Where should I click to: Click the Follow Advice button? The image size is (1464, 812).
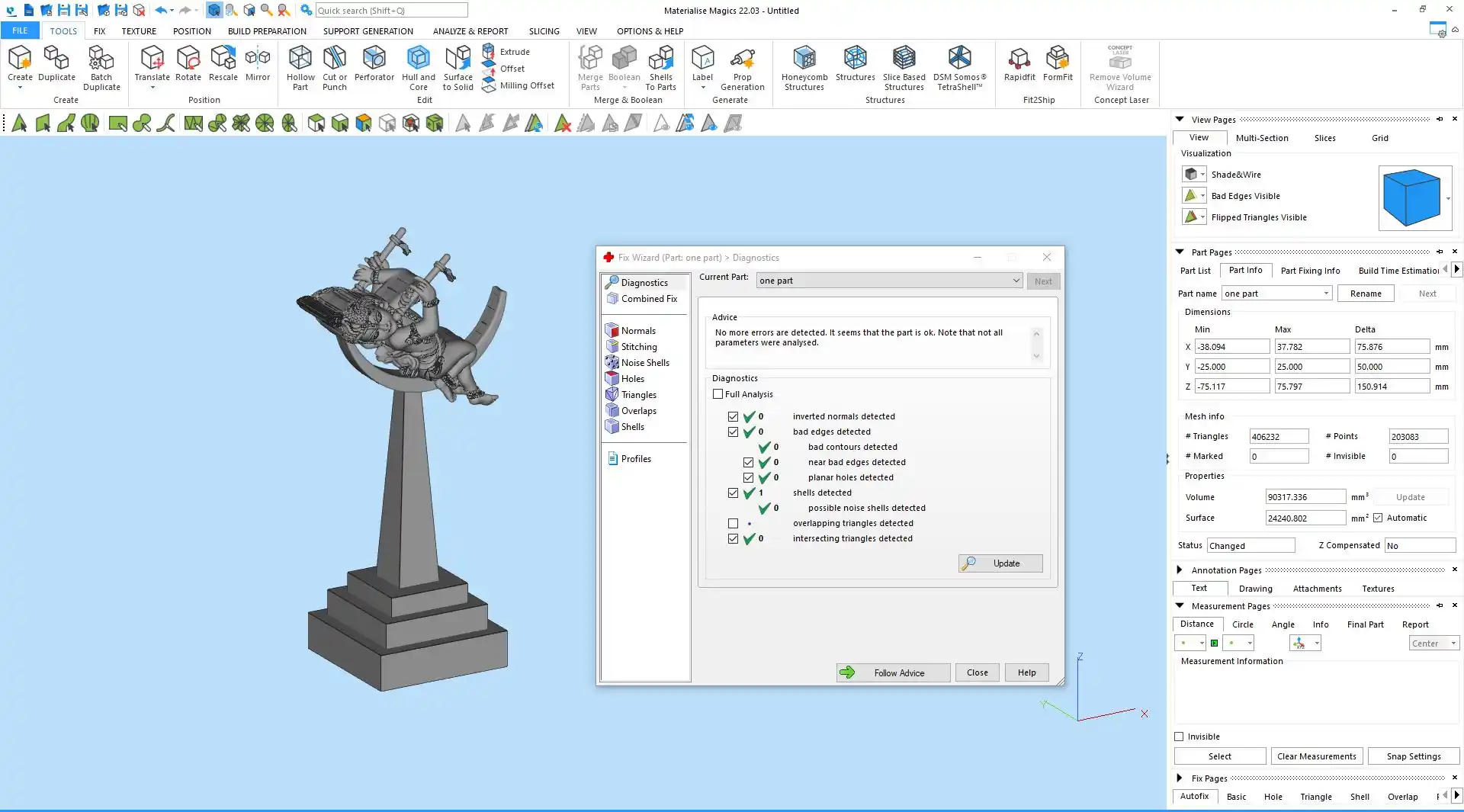pyautogui.click(x=893, y=672)
